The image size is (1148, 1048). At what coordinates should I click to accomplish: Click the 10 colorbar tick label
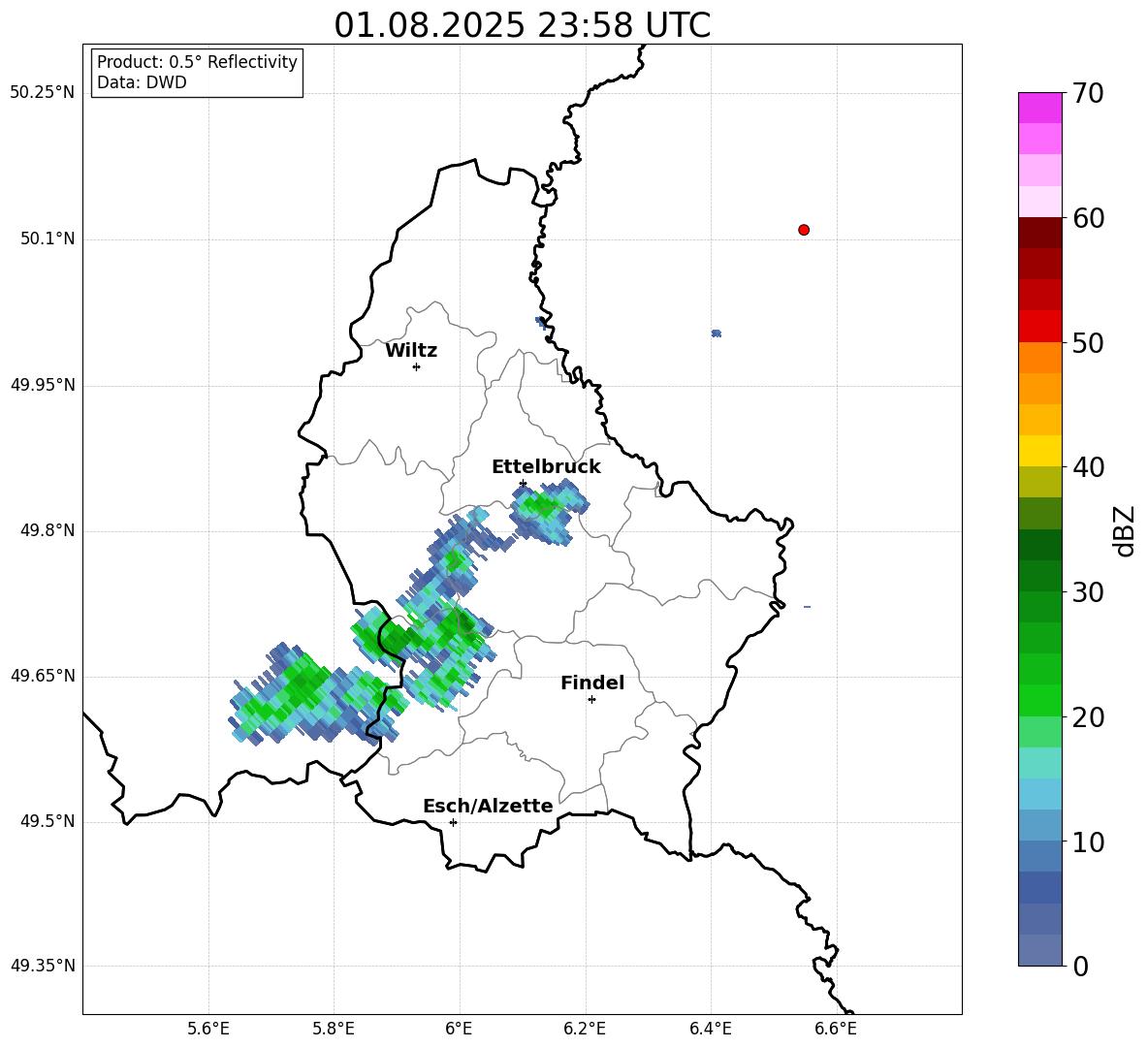[x=1089, y=842]
